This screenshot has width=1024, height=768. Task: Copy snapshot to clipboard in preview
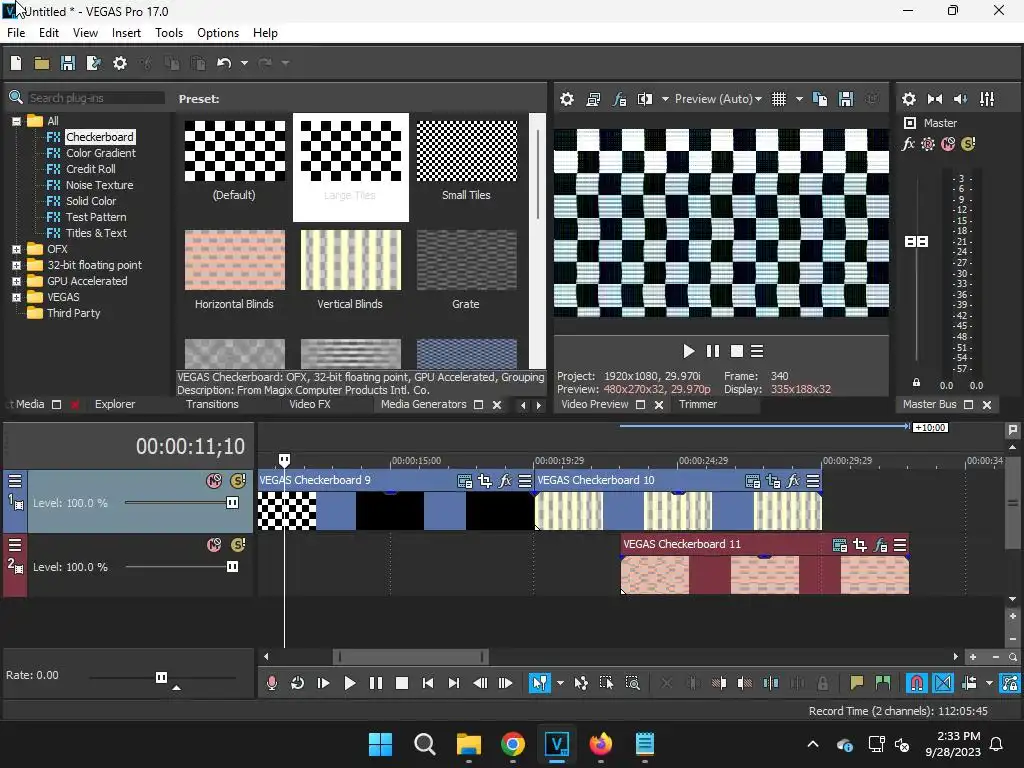tap(820, 99)
